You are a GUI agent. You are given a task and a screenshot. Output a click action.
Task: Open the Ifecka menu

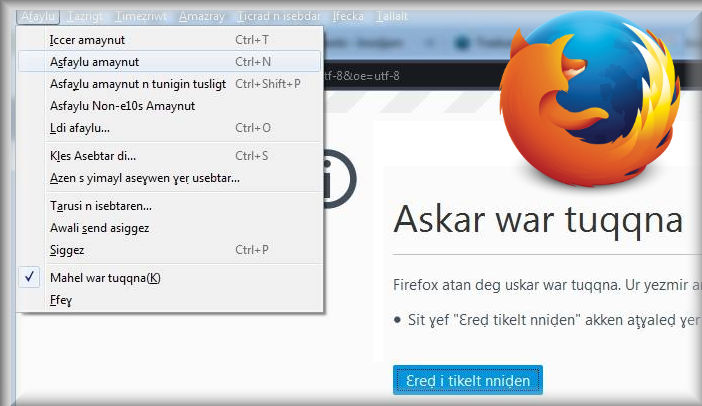tap(348, 17)
